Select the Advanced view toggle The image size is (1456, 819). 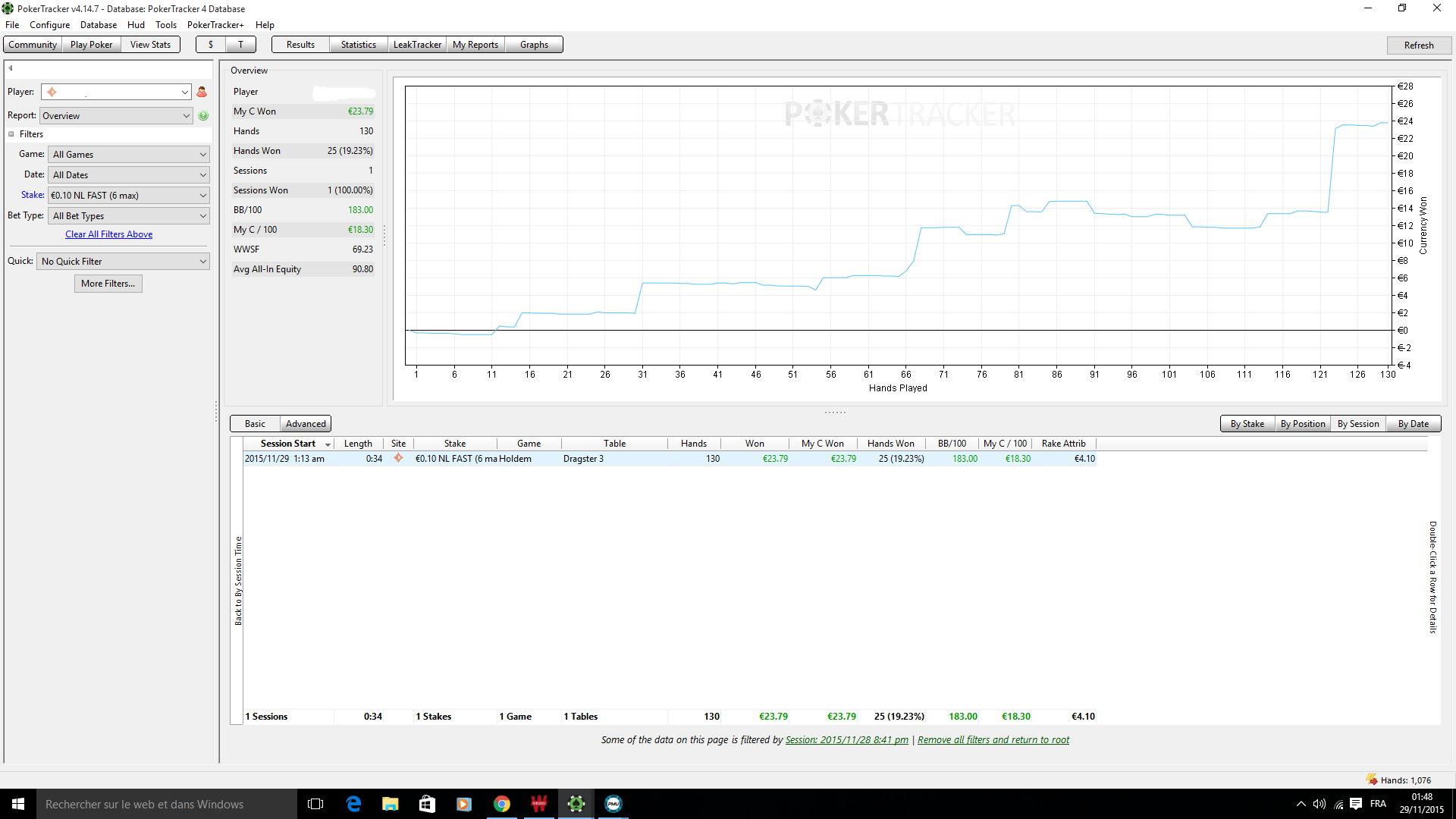(x=306, y=424)
